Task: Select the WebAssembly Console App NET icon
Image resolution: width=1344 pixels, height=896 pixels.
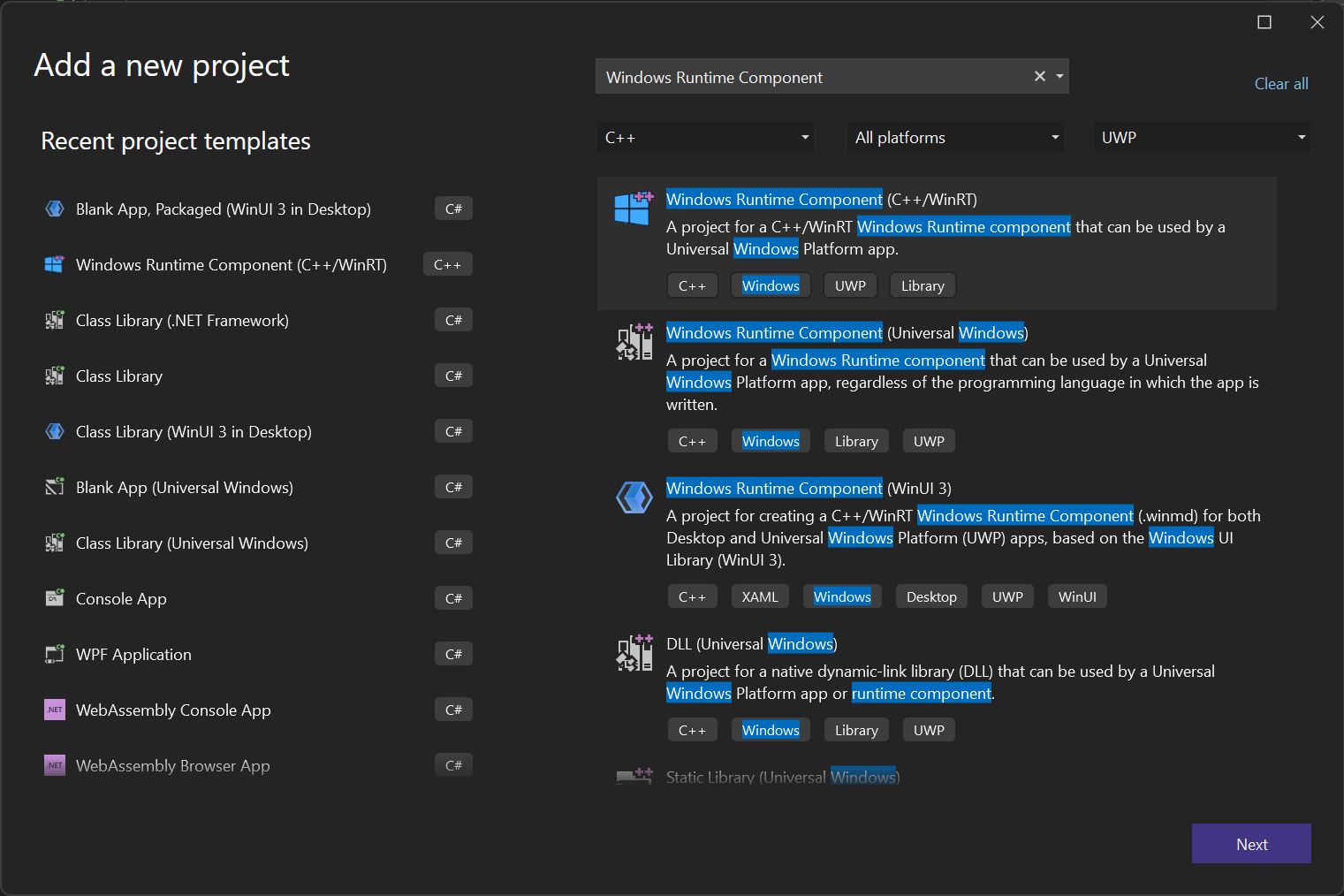Action: point(54,710)
